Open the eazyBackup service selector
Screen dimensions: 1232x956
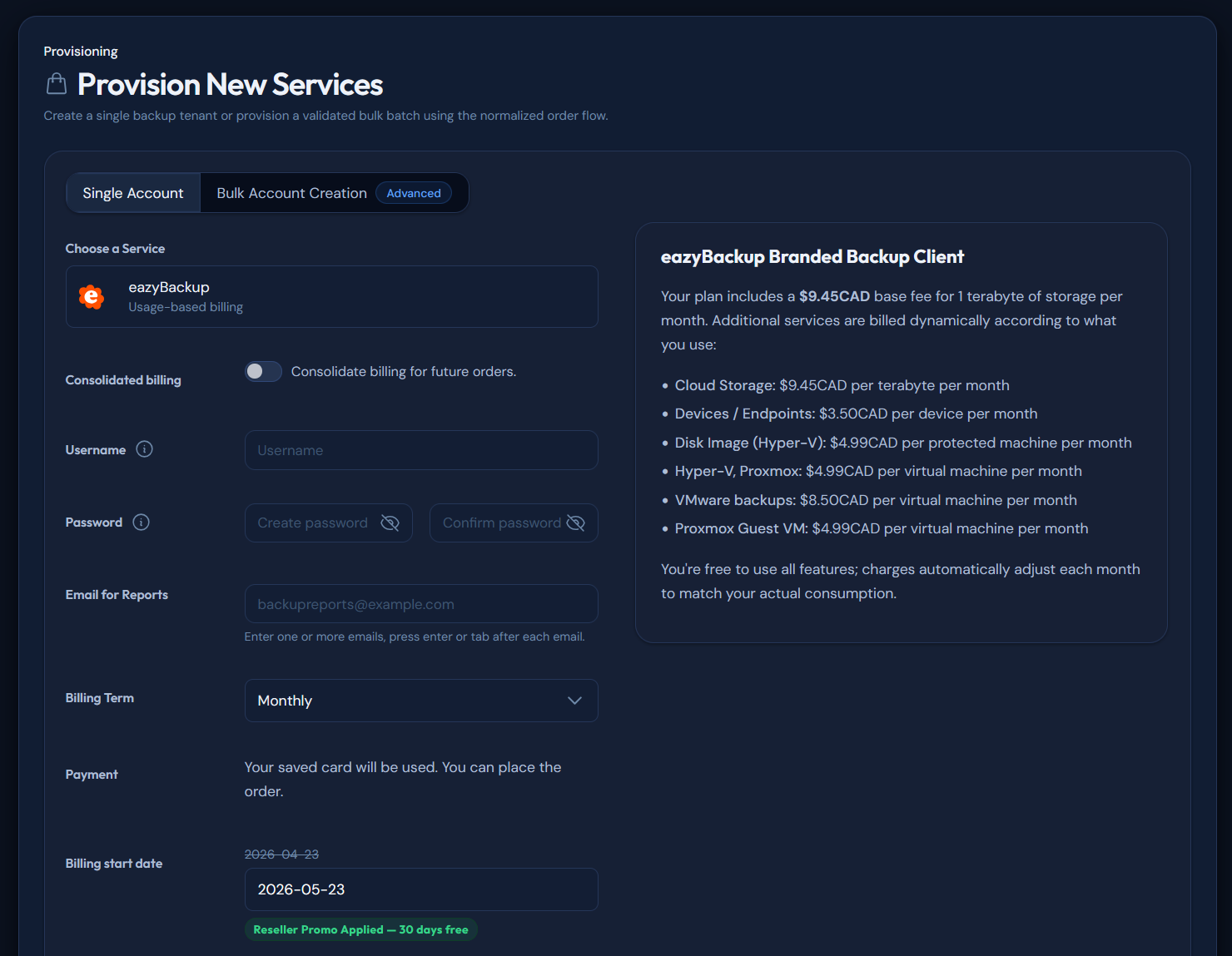(332, 297)
